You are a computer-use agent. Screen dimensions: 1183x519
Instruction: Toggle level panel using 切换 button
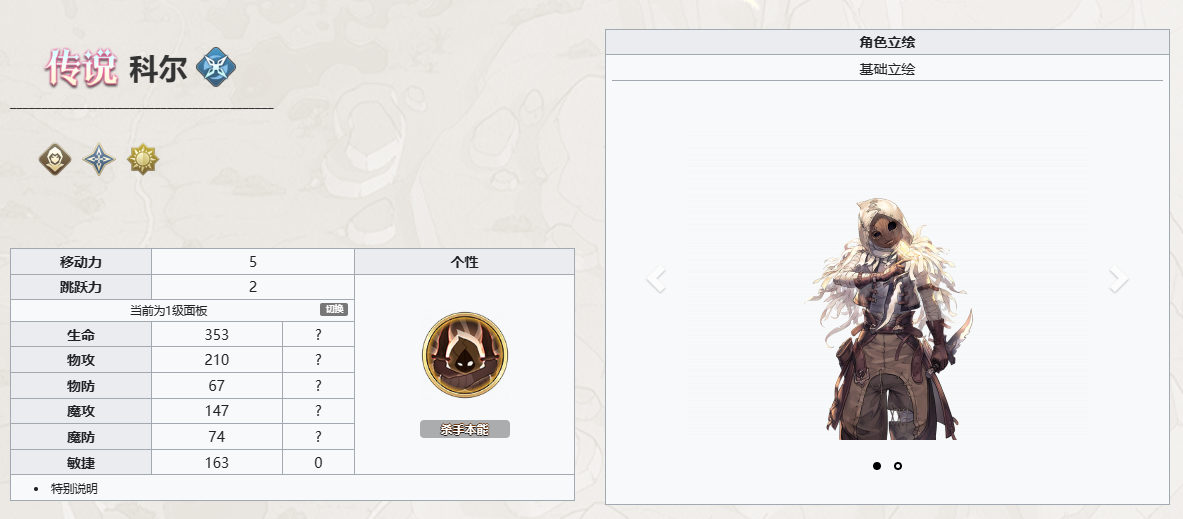[x=333, y=309]
